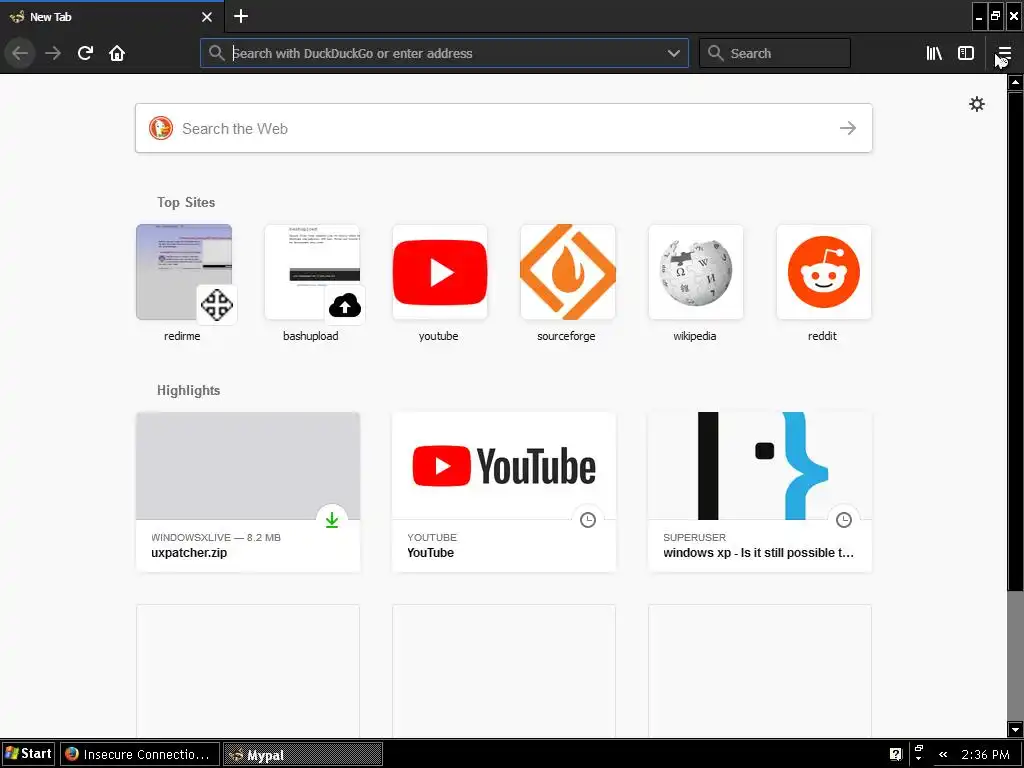Click the scrollbar up arrow
Image resolution: width=1024 pixels, height=768 pixels.
click(x=1015, y=82)
